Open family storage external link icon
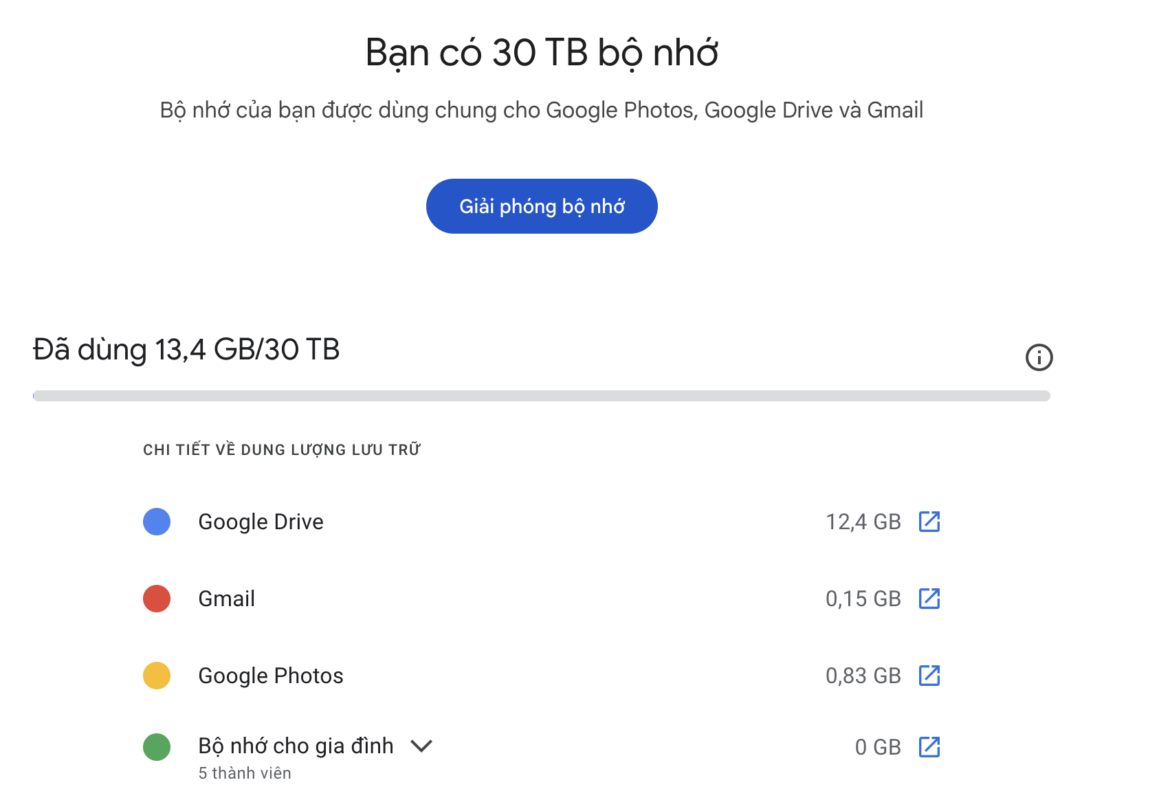 pos(929,747)
